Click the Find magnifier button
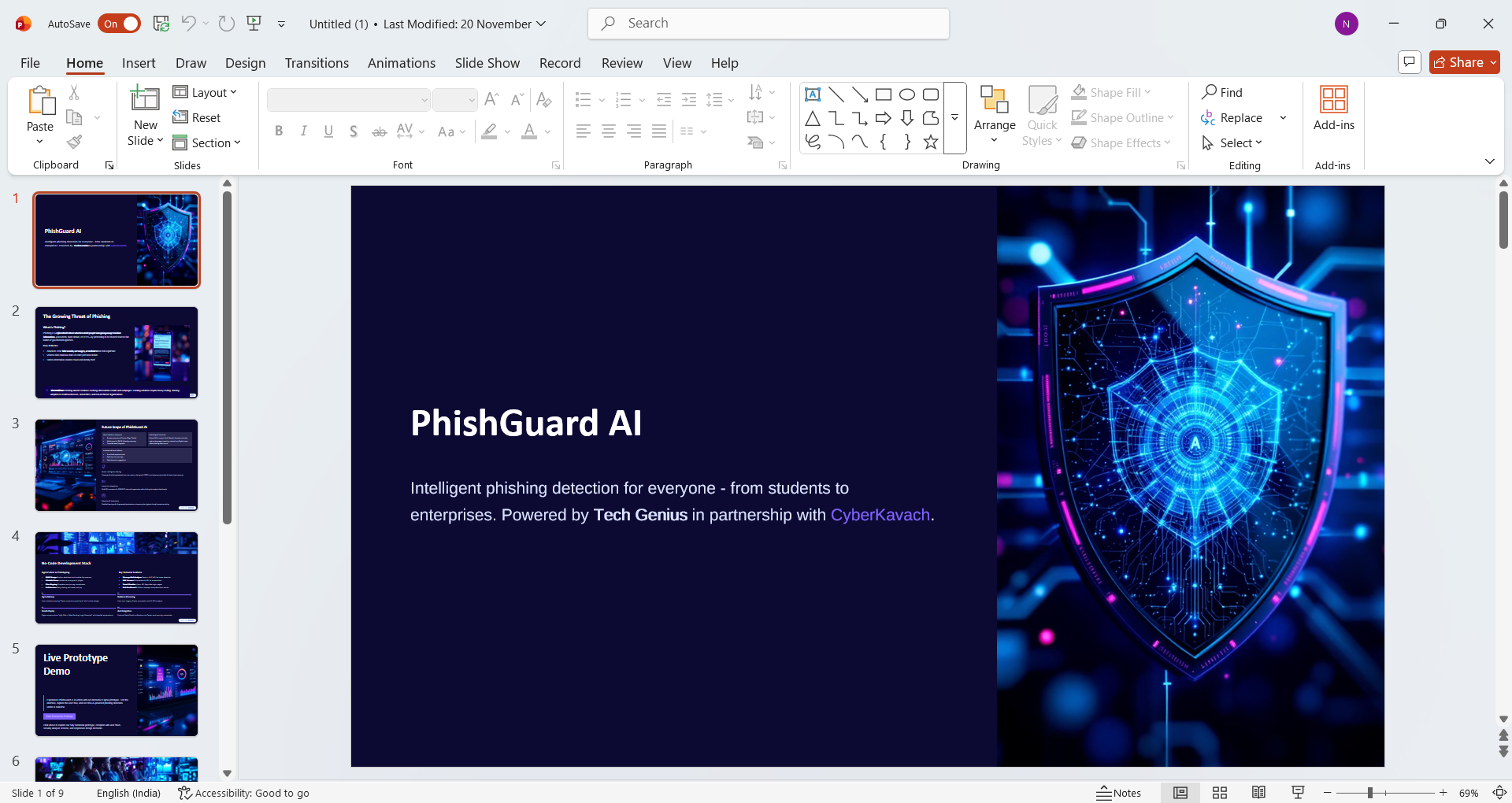This screenshot has height=803, width=1512. [x=1222, y=92]
